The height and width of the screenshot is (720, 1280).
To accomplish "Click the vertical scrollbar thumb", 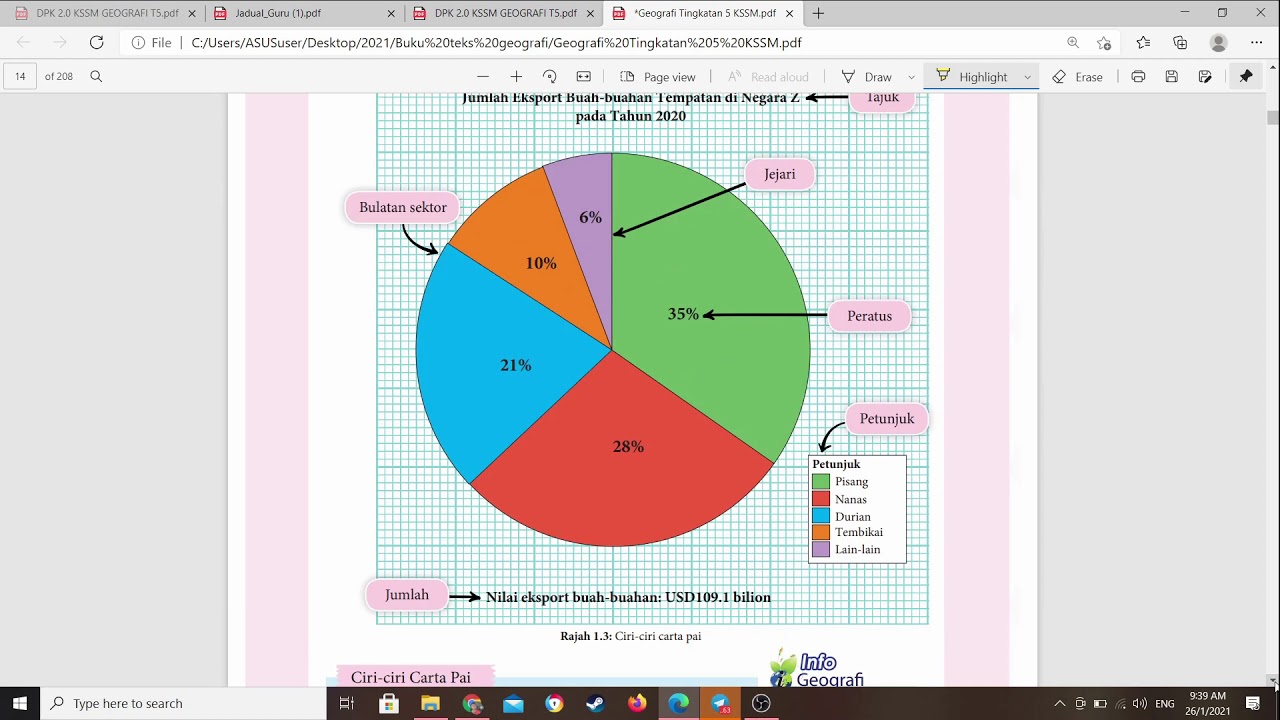I will 1272,117.
